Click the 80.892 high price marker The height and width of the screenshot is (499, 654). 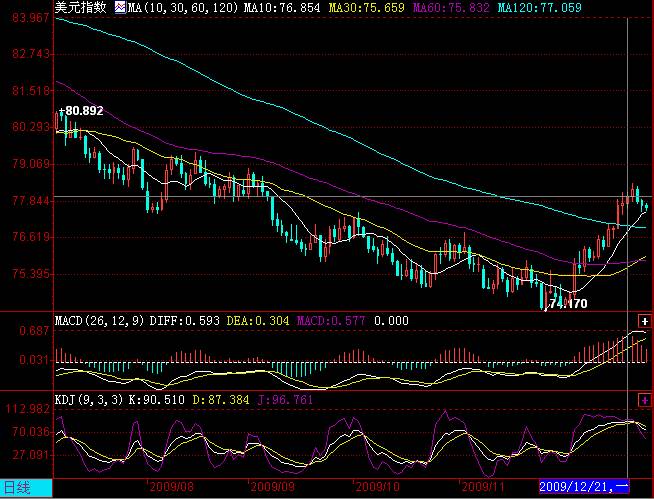point(84,111)
